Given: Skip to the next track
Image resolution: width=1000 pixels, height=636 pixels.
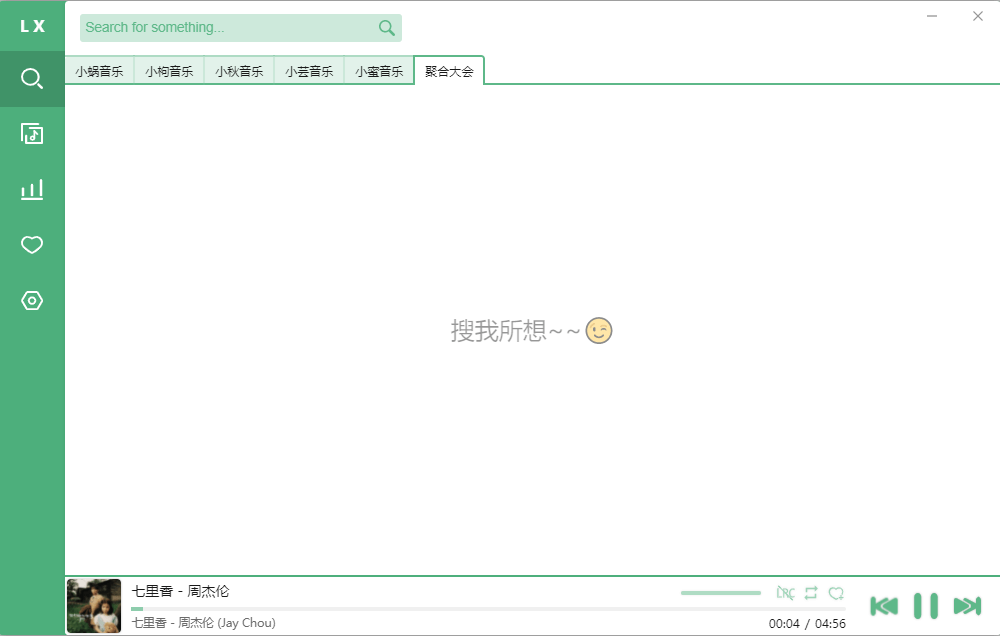Looking at the screenshot, I should [966, 605].
